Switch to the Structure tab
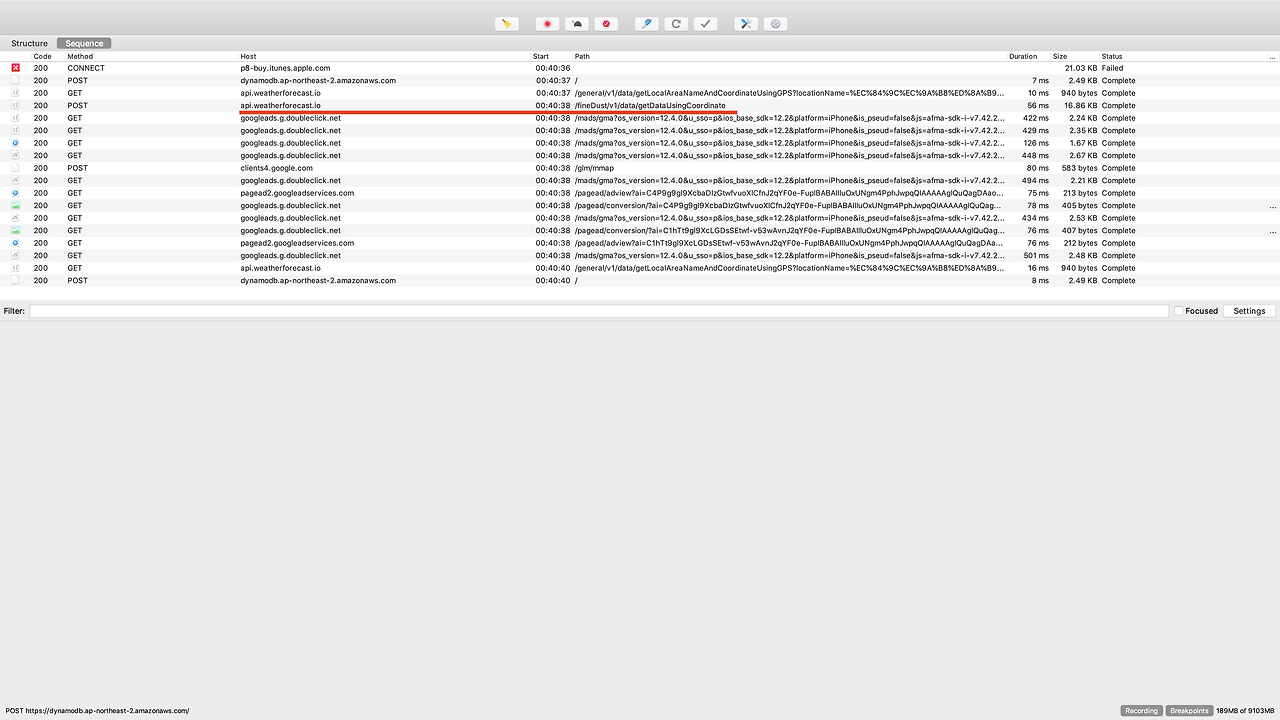 (29, 43)
